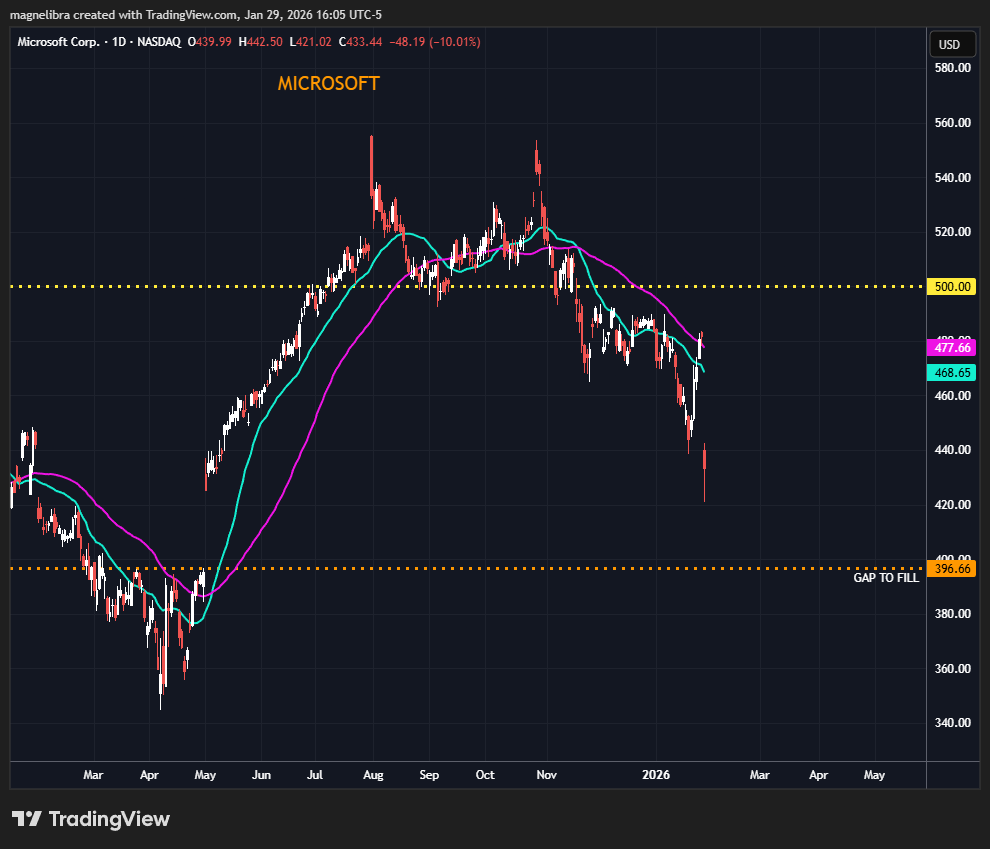Click the first May label on time axis
Image resolution: width=990 pixels, height=849 pixels.
(205, 775)
